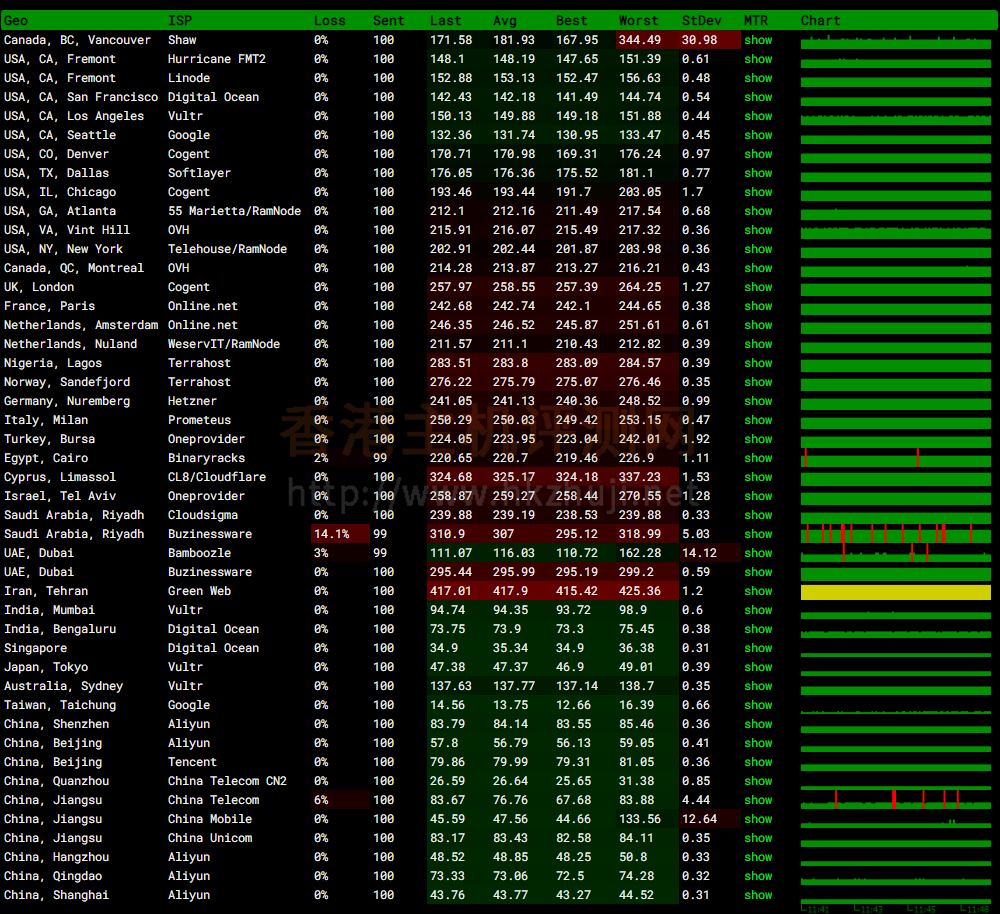The image size is (1000, 914).
Task: Show MTR for Egypt, Cairo Binaryracks
Action: point(758,458)
